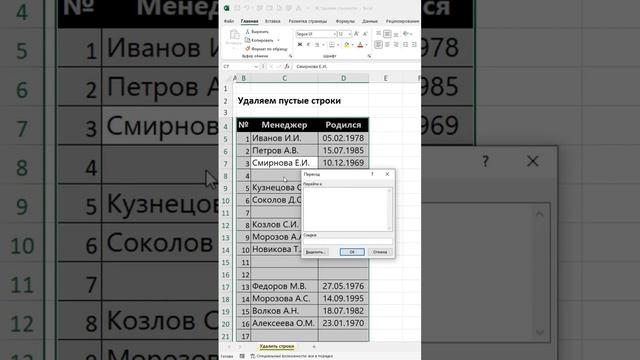Select the Format Painter brush
This screenshot has height=360, width=640.
click(x=247, y=49)
